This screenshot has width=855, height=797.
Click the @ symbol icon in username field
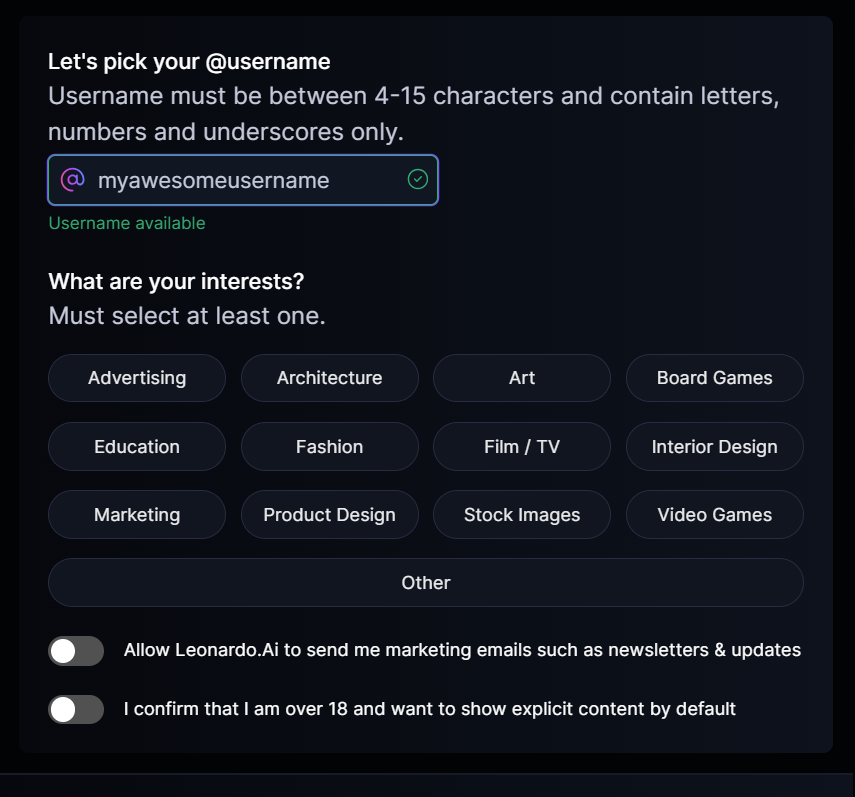(72, 180)
